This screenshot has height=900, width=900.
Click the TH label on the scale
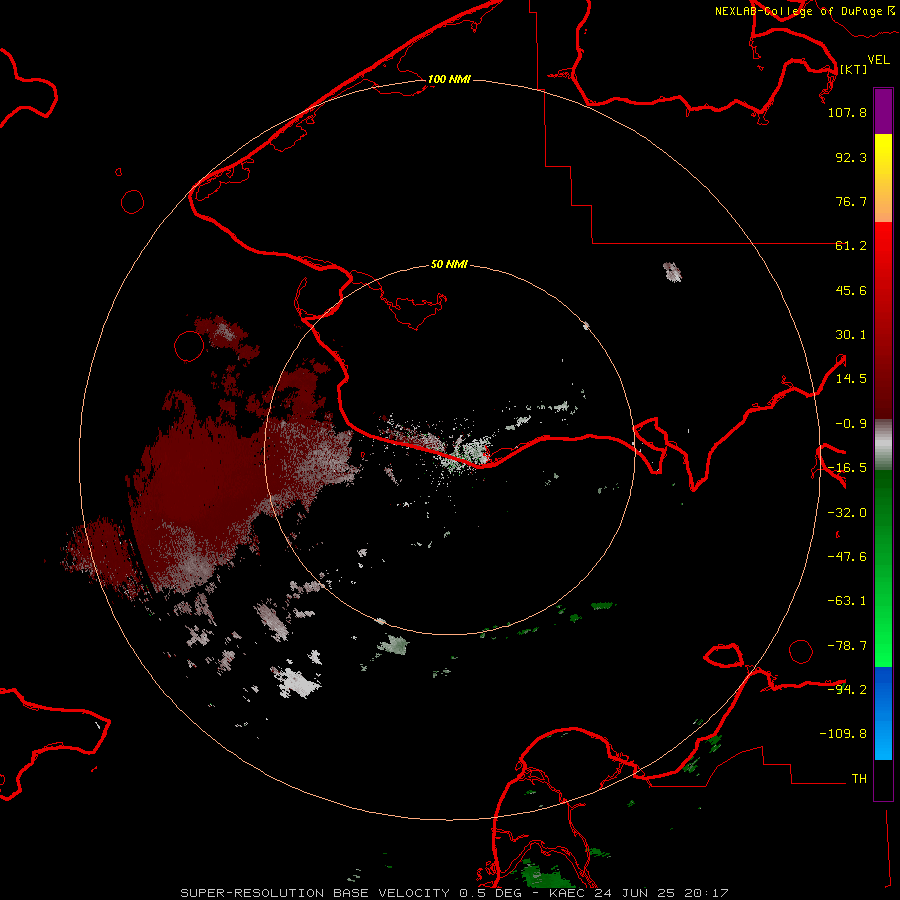[x=859, y=779]
